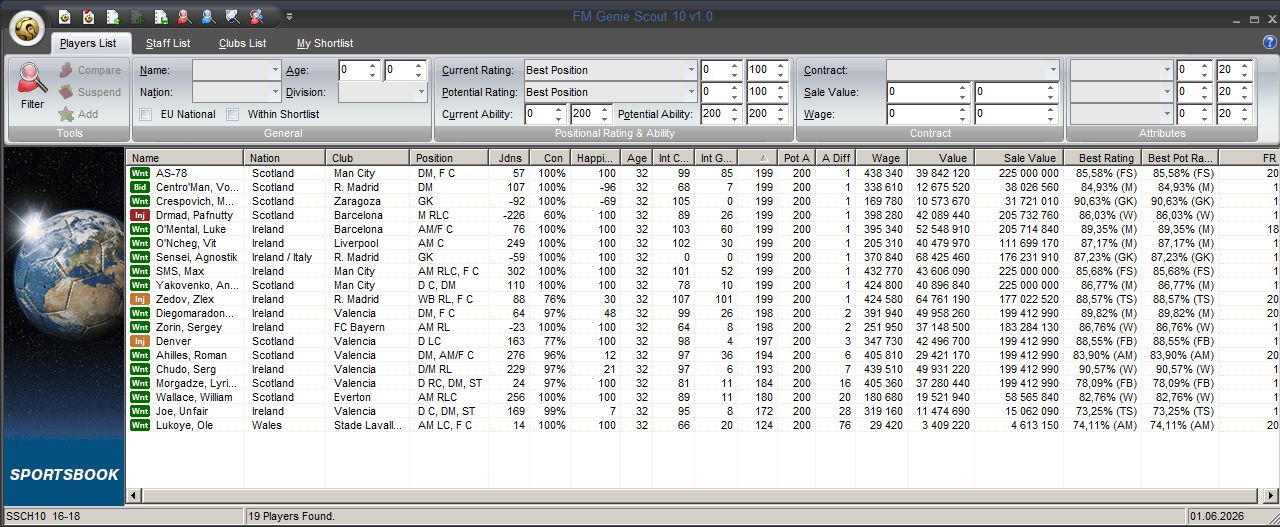Screen dimensions: 1280x527
Task: Click the first quick-access toolbar document icon
Action: click(64, 16)
